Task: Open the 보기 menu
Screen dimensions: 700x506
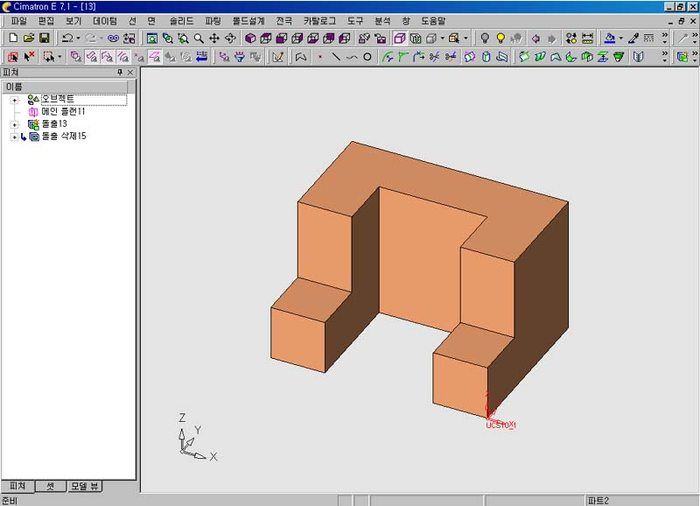Action: click(x=73, y=21)
